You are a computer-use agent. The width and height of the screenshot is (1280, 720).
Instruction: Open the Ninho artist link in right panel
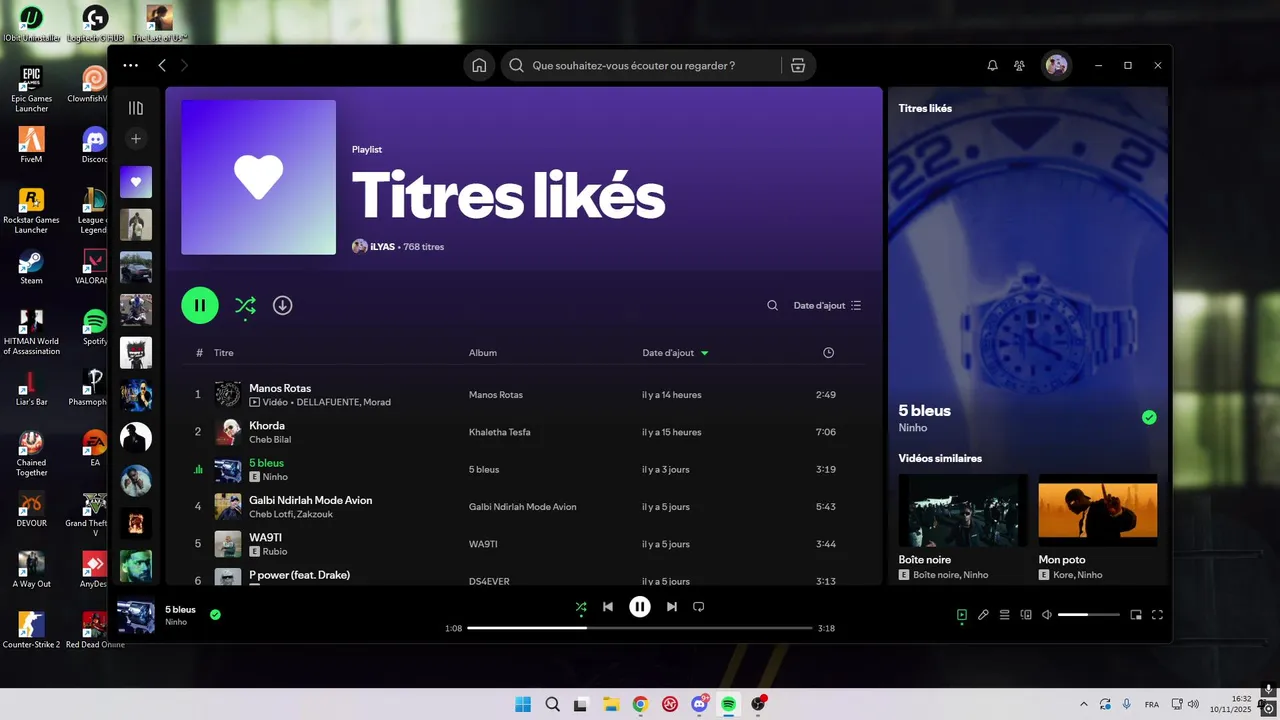pos(913,428)
